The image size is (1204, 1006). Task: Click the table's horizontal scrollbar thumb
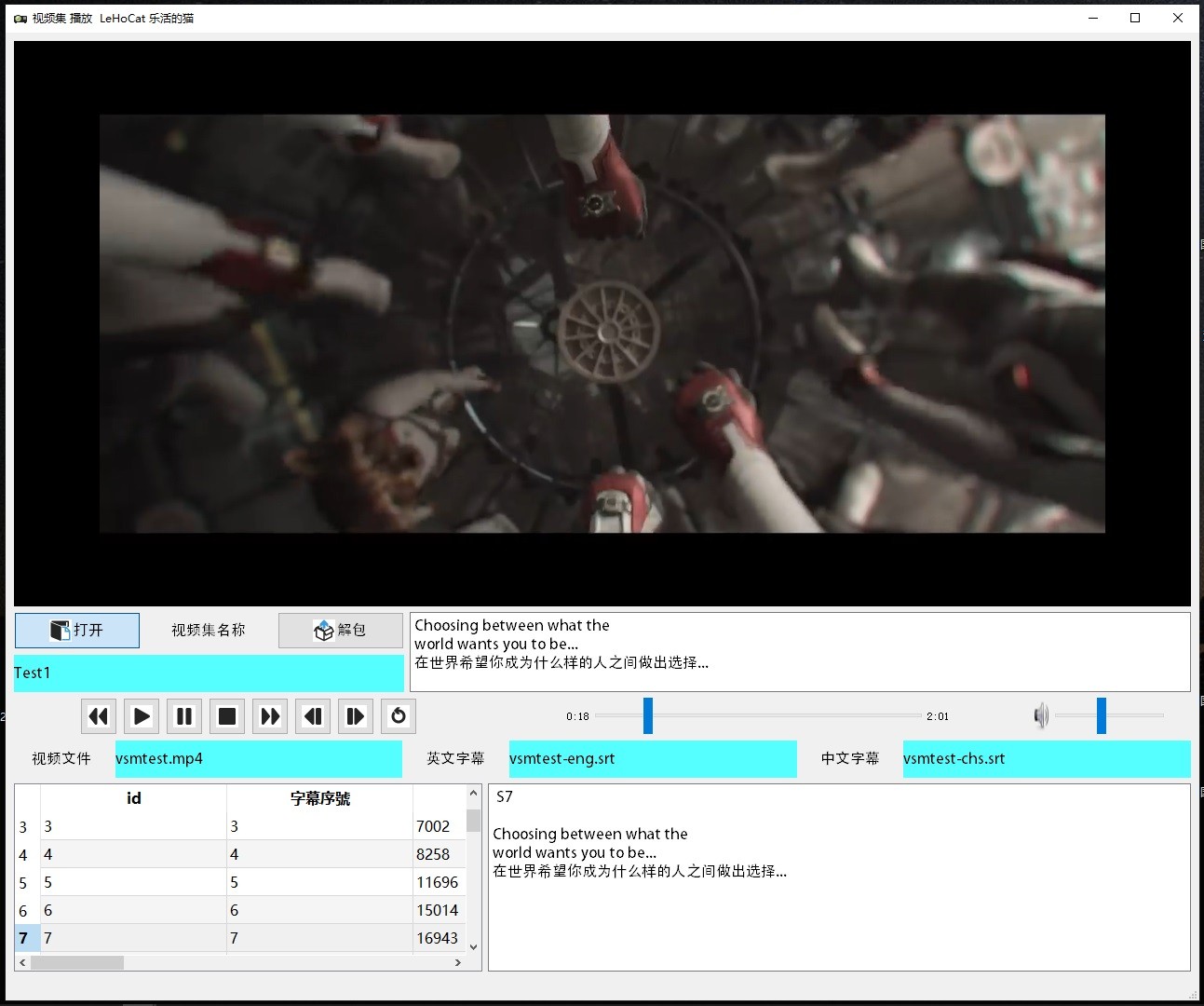(x=77, y=962)
